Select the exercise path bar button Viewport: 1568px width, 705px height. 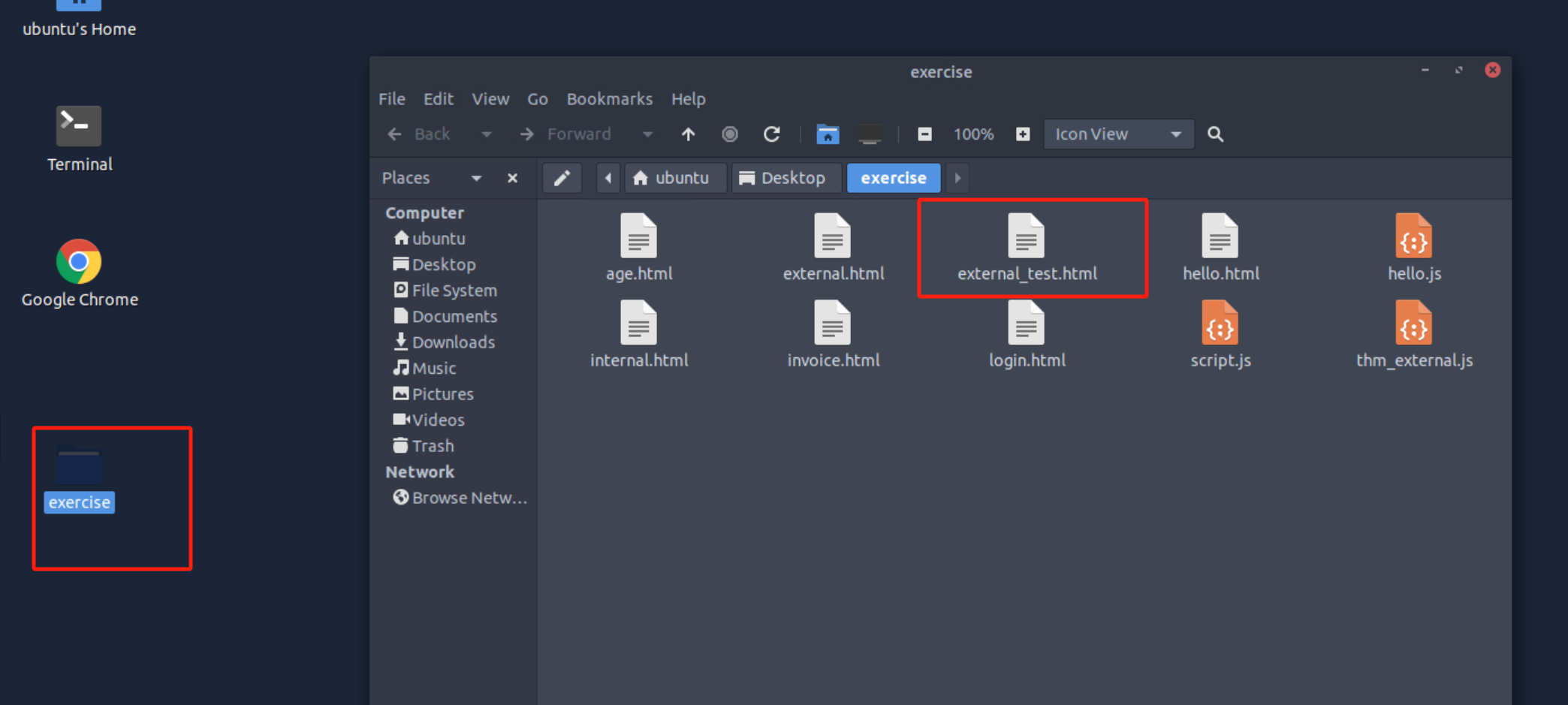pos(894,178)
